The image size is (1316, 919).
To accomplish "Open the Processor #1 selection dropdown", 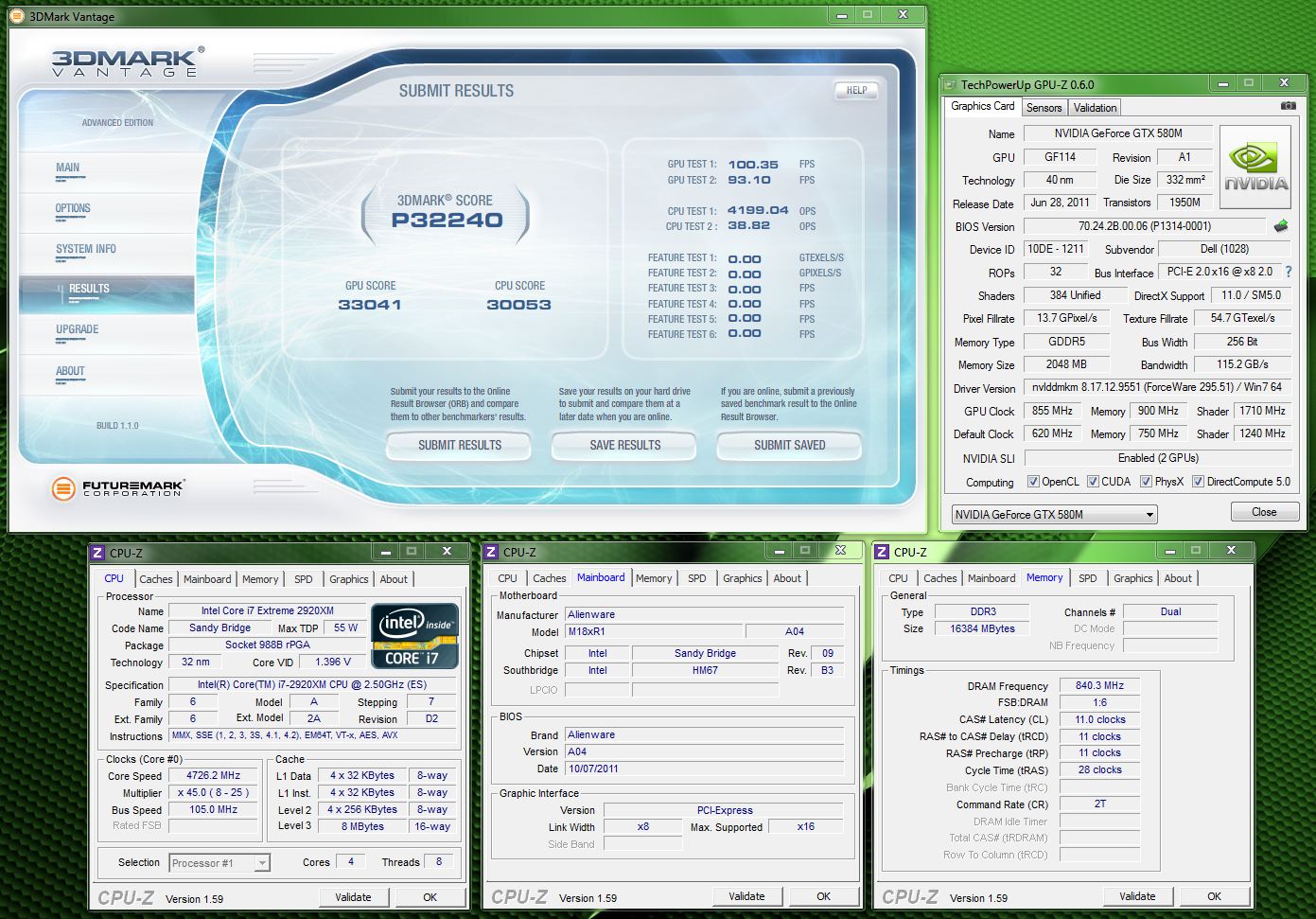I will pyautogui.click(x=219, y=863).
